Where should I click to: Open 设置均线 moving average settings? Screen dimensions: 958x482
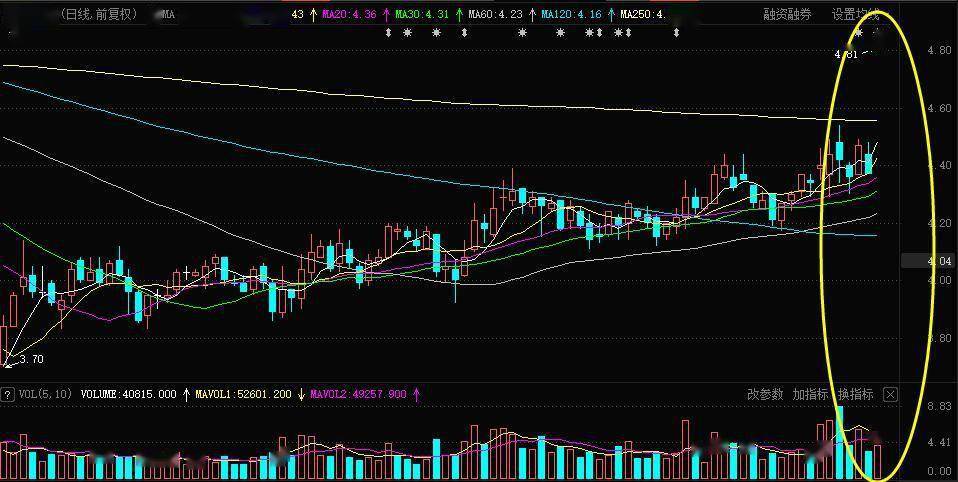855,15
